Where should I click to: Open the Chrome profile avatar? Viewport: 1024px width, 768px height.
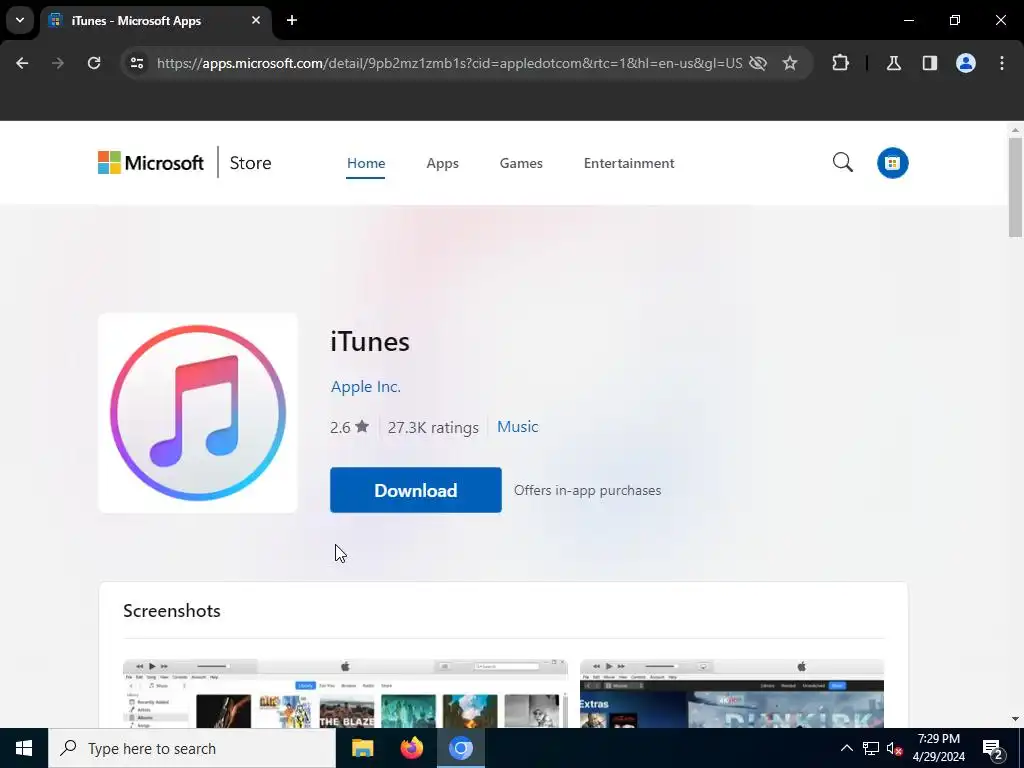coord(966,63)
